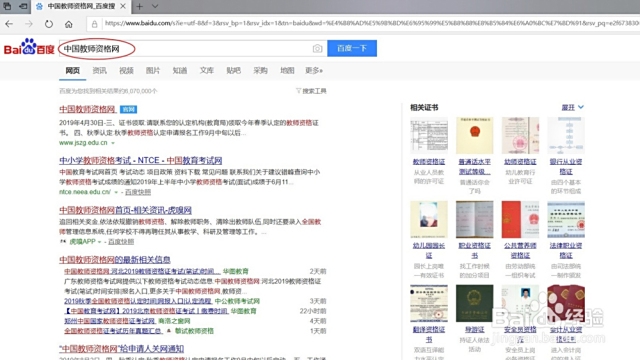Expand arrow next to ntce.neea.edu.cn
The height and width of the screenshot is (360, 640).
(116, 192)
